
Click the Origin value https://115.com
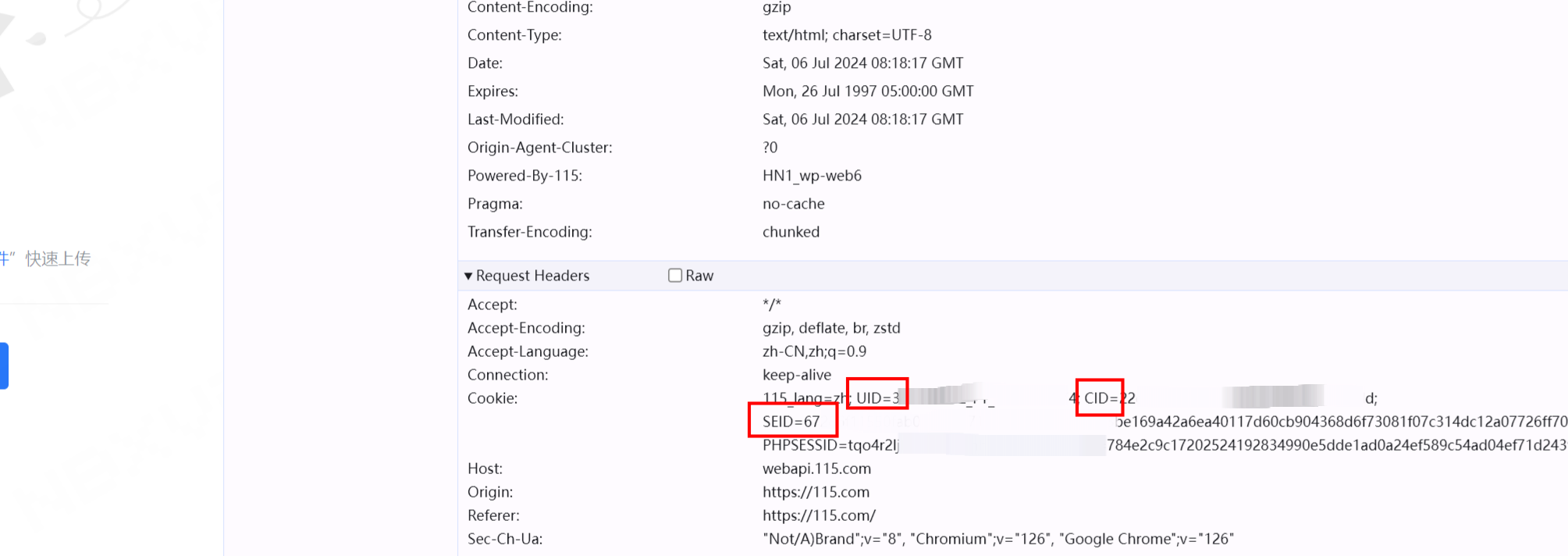tap(816, 492)
